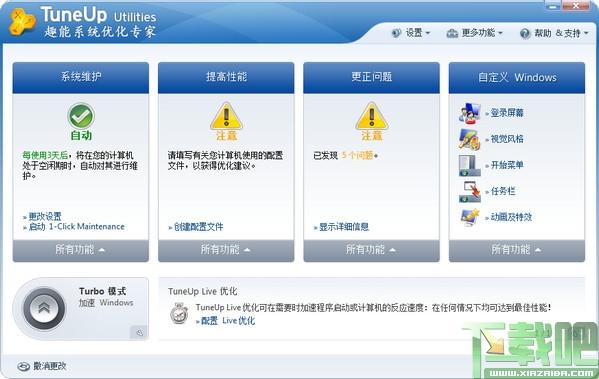Open the 视觉风格 link
599x379 pixels.
click(x=507, y=139)
